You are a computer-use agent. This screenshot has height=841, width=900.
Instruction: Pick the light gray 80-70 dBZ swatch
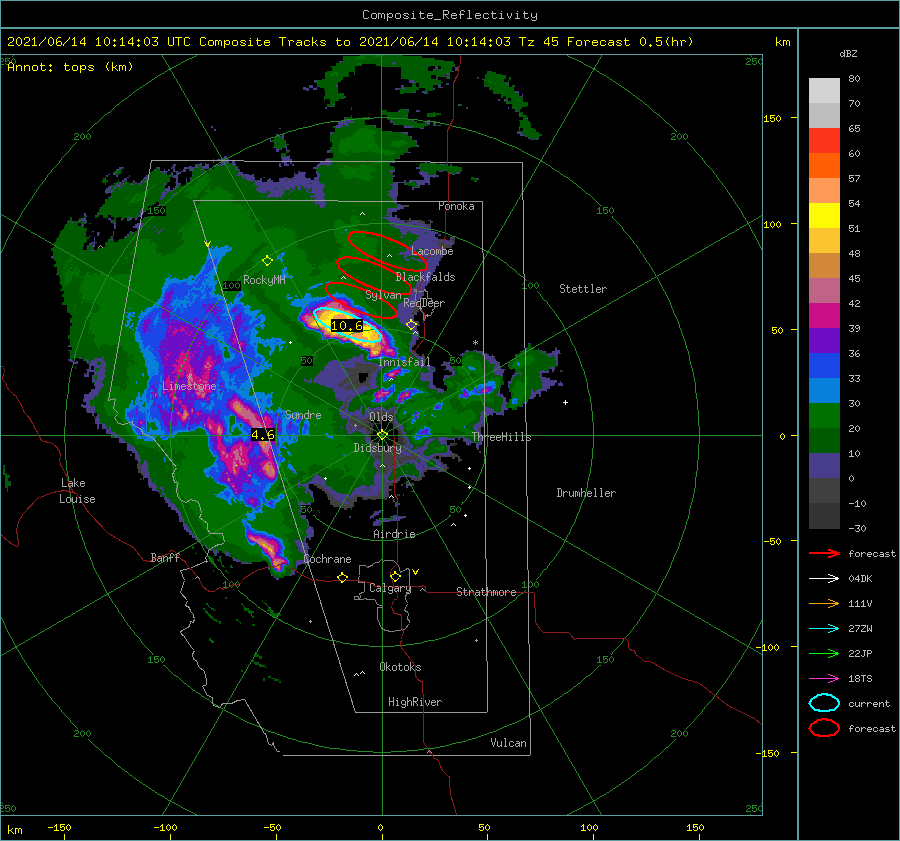coord(824,91)
